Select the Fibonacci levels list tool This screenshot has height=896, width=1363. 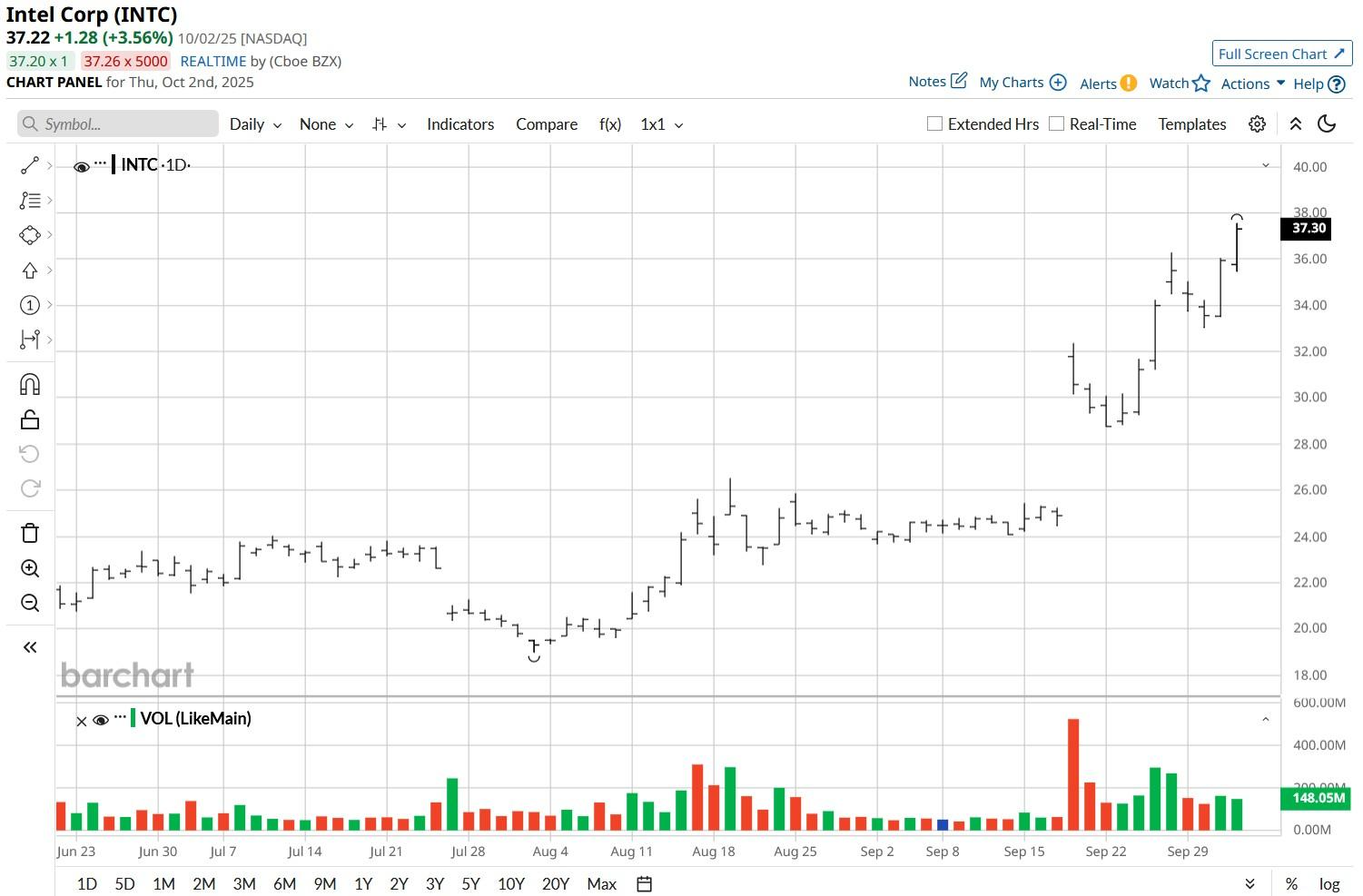[x=30, y=201]
